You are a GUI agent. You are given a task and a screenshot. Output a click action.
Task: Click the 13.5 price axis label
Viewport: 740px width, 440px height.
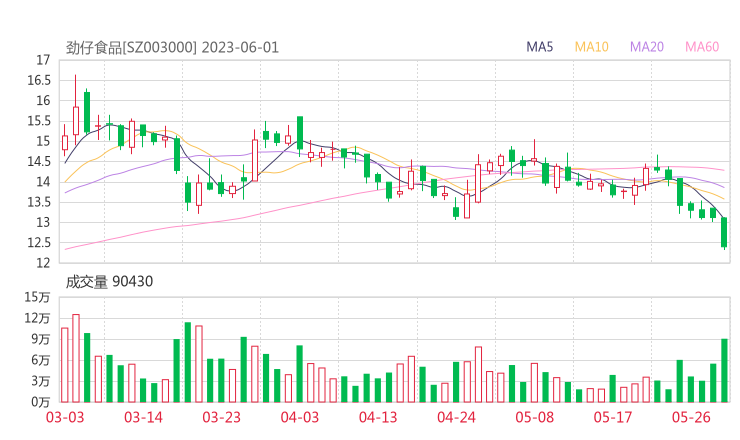coord(39,202)
